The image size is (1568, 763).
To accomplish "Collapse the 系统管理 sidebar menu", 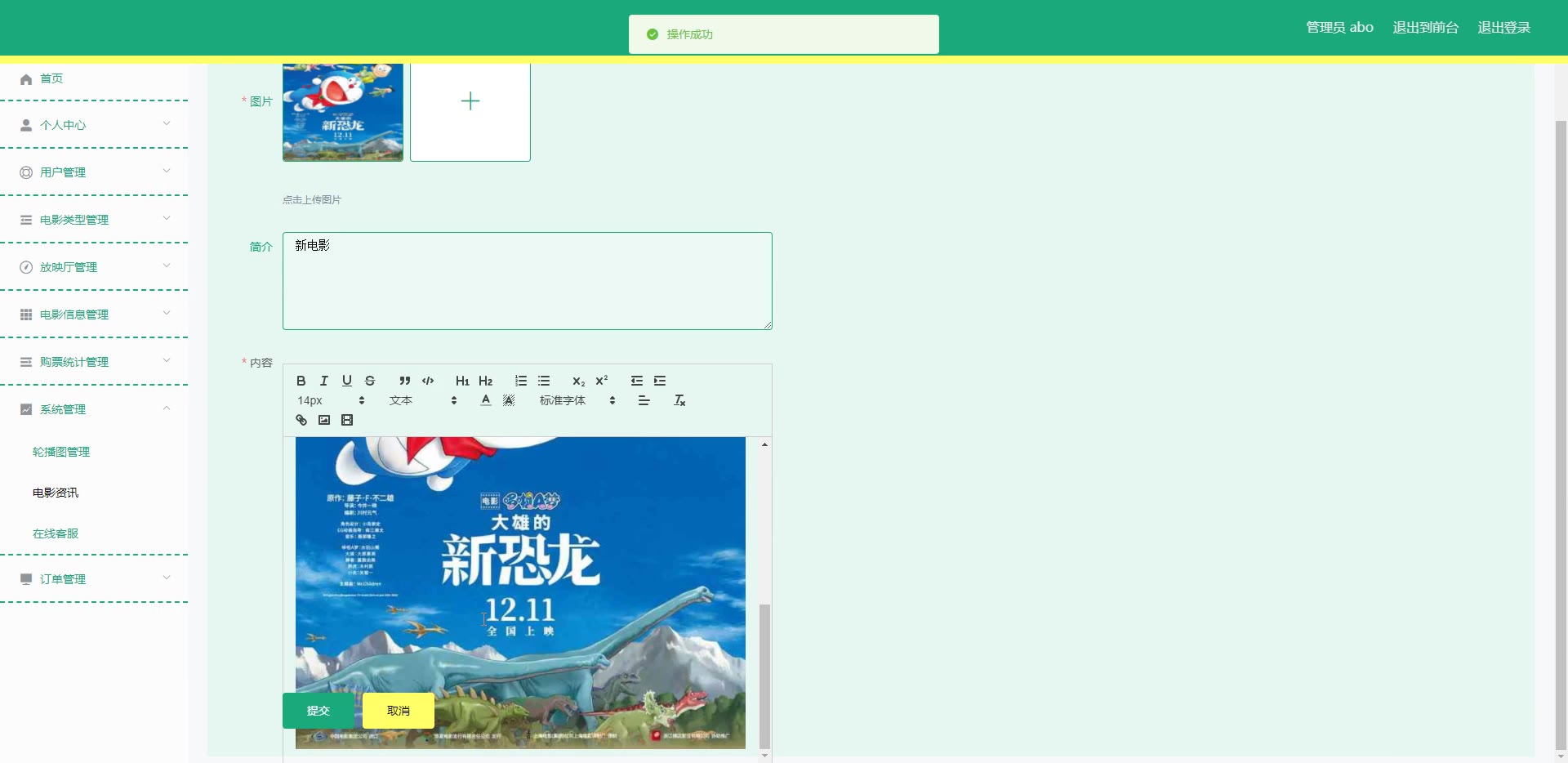I will point(94,409).
